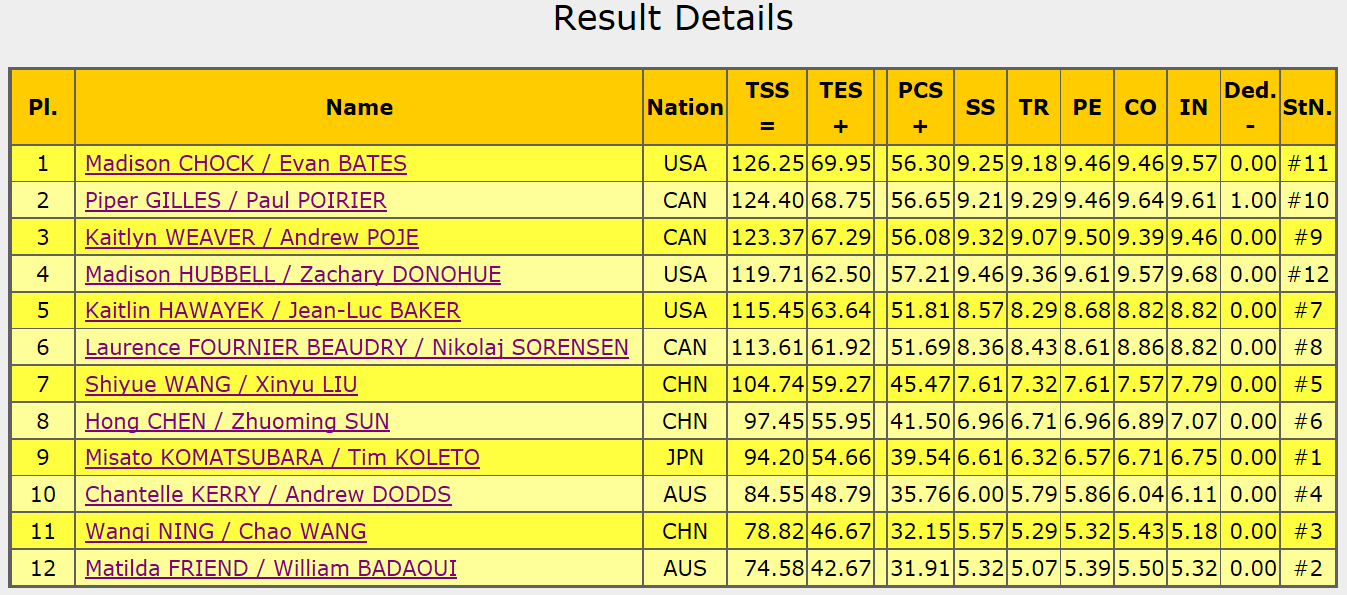The height and width of the screenshot is (595, 1347).
Task: Open Madison HUBBELL / Zachary DONOHUE page
Action: click(x=293, y=274)
